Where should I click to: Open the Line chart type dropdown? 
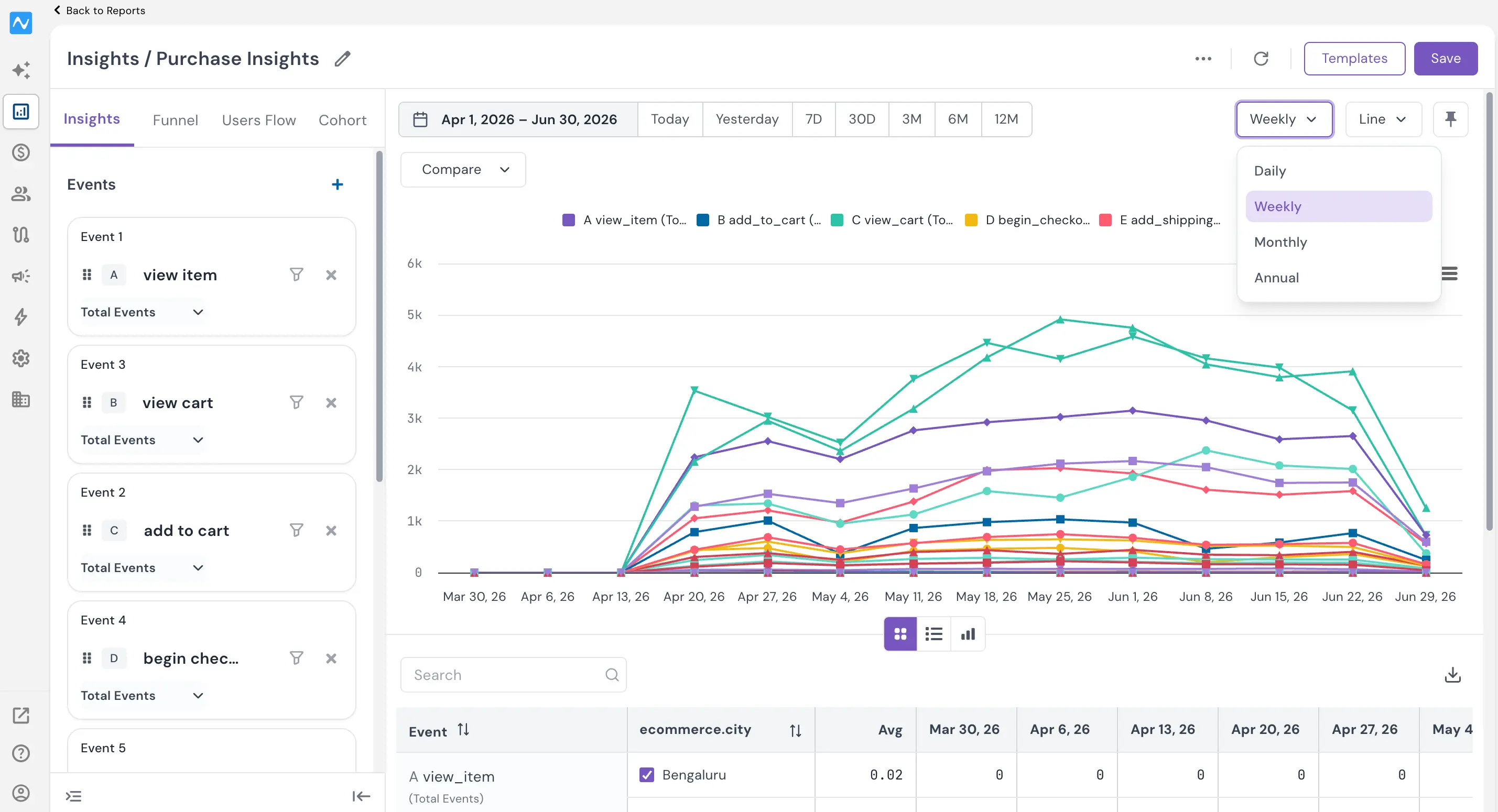click(x=1383, y=119)
